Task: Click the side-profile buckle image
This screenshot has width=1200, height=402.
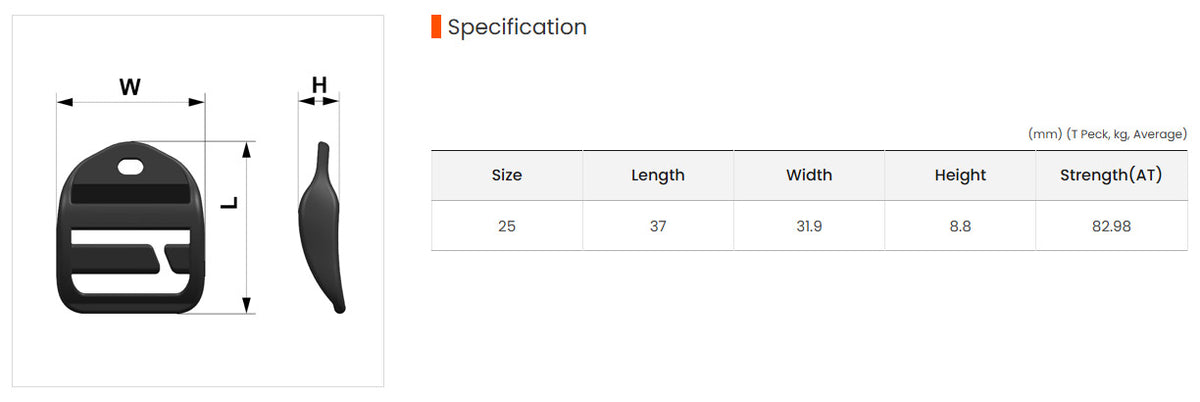Action: pyautogui.click(x=323, y=227)
